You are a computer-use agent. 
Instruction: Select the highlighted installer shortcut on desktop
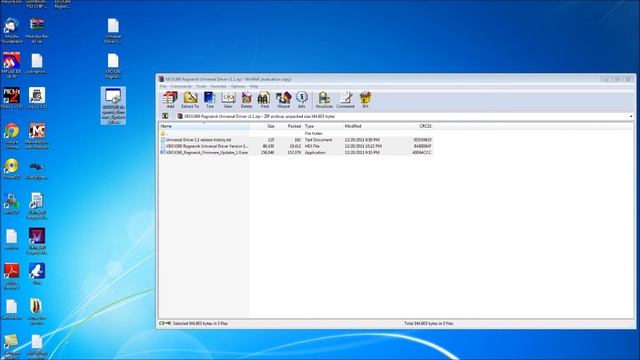113,106
